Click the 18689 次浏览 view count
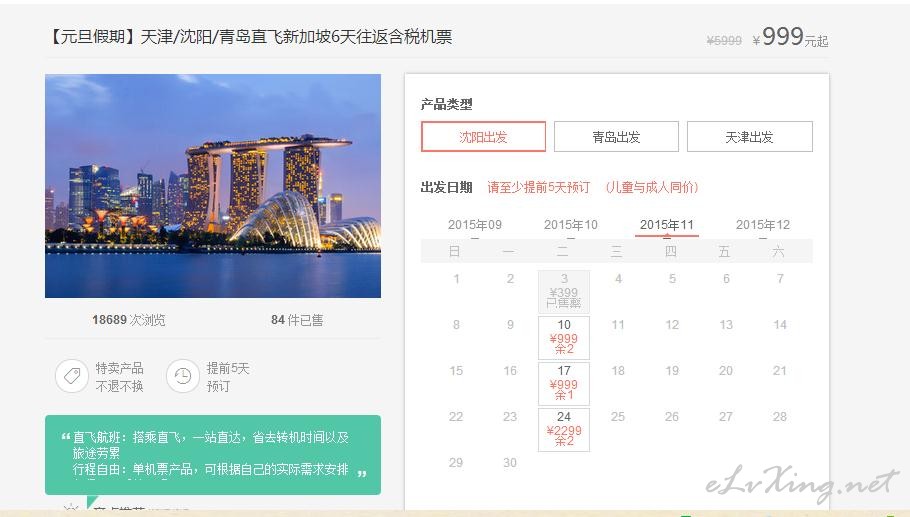The height and width of the screenshot is (517, 910). pos(129,320)
